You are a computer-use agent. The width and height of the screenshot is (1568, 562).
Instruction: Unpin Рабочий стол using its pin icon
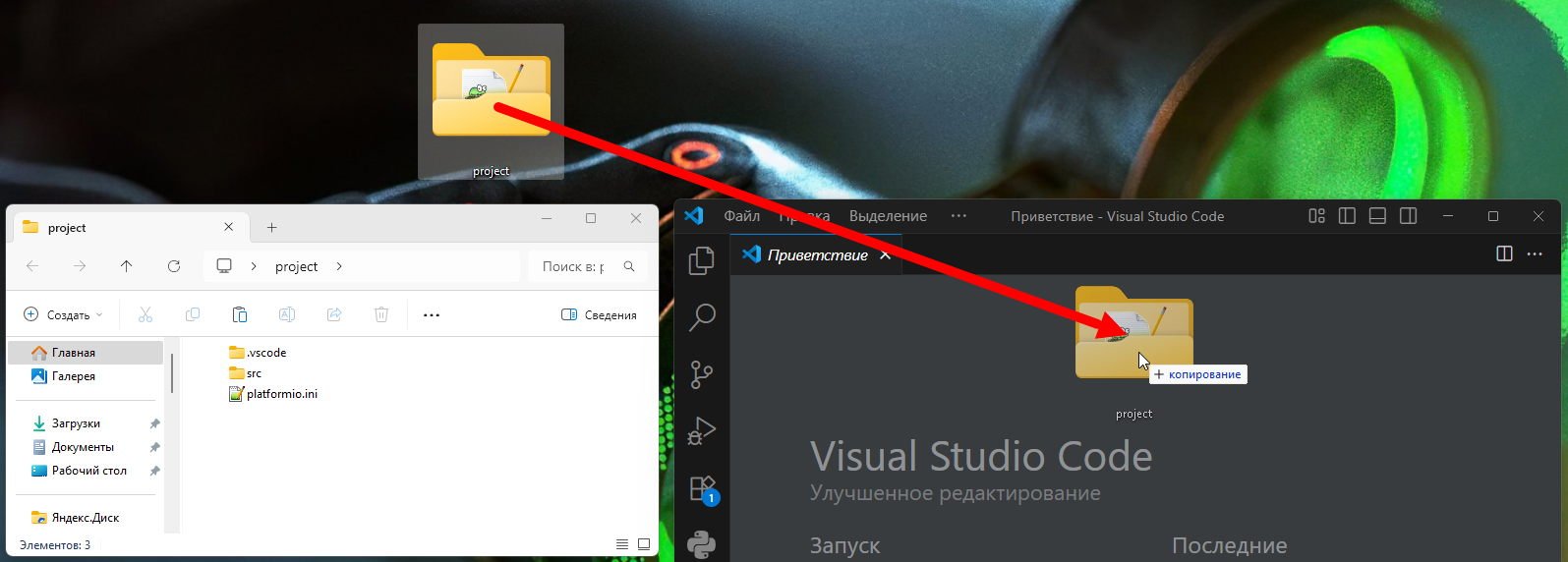click(x=154, y=471)
